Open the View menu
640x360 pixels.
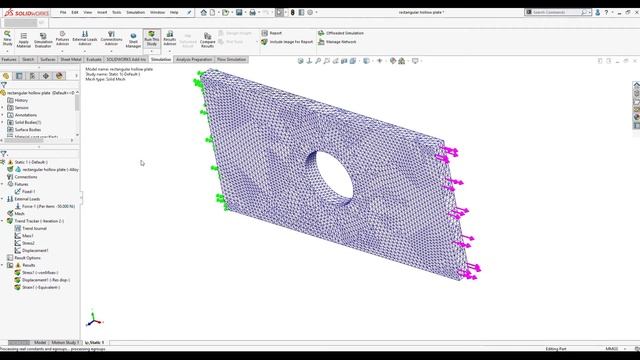click(87, 13)
